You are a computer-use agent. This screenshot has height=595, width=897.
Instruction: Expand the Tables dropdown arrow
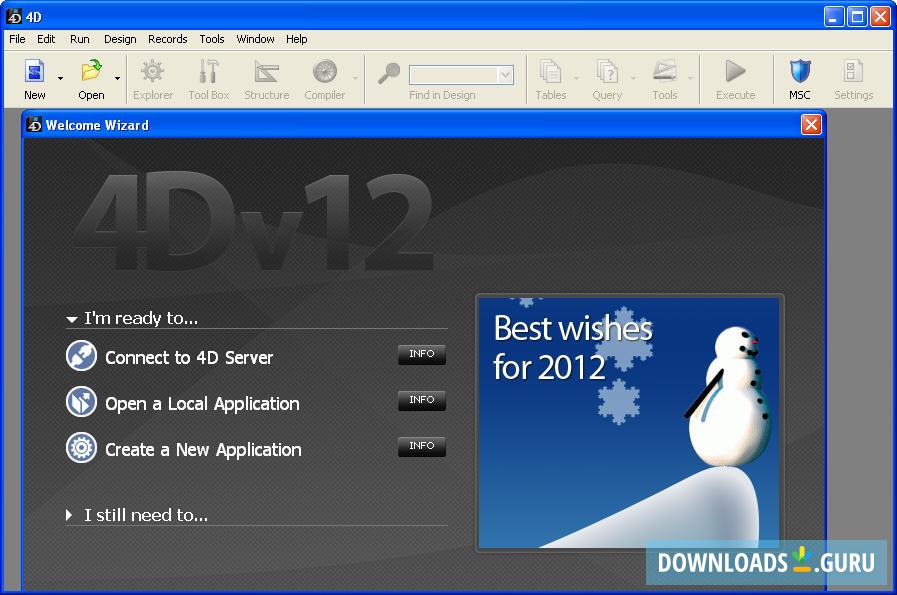(x=576, y=78)
